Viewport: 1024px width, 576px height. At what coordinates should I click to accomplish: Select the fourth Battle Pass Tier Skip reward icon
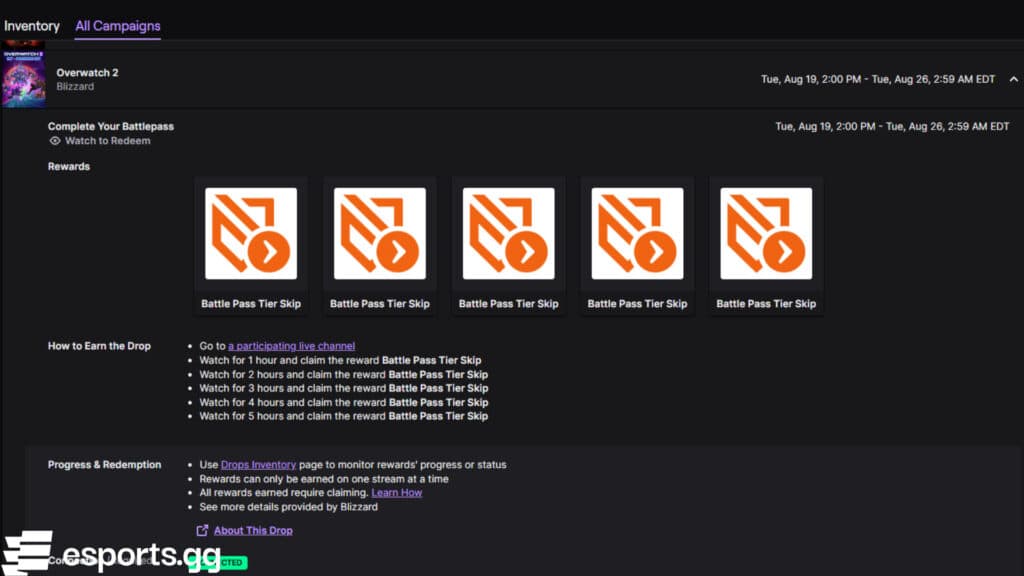click(x=638, y=234)
